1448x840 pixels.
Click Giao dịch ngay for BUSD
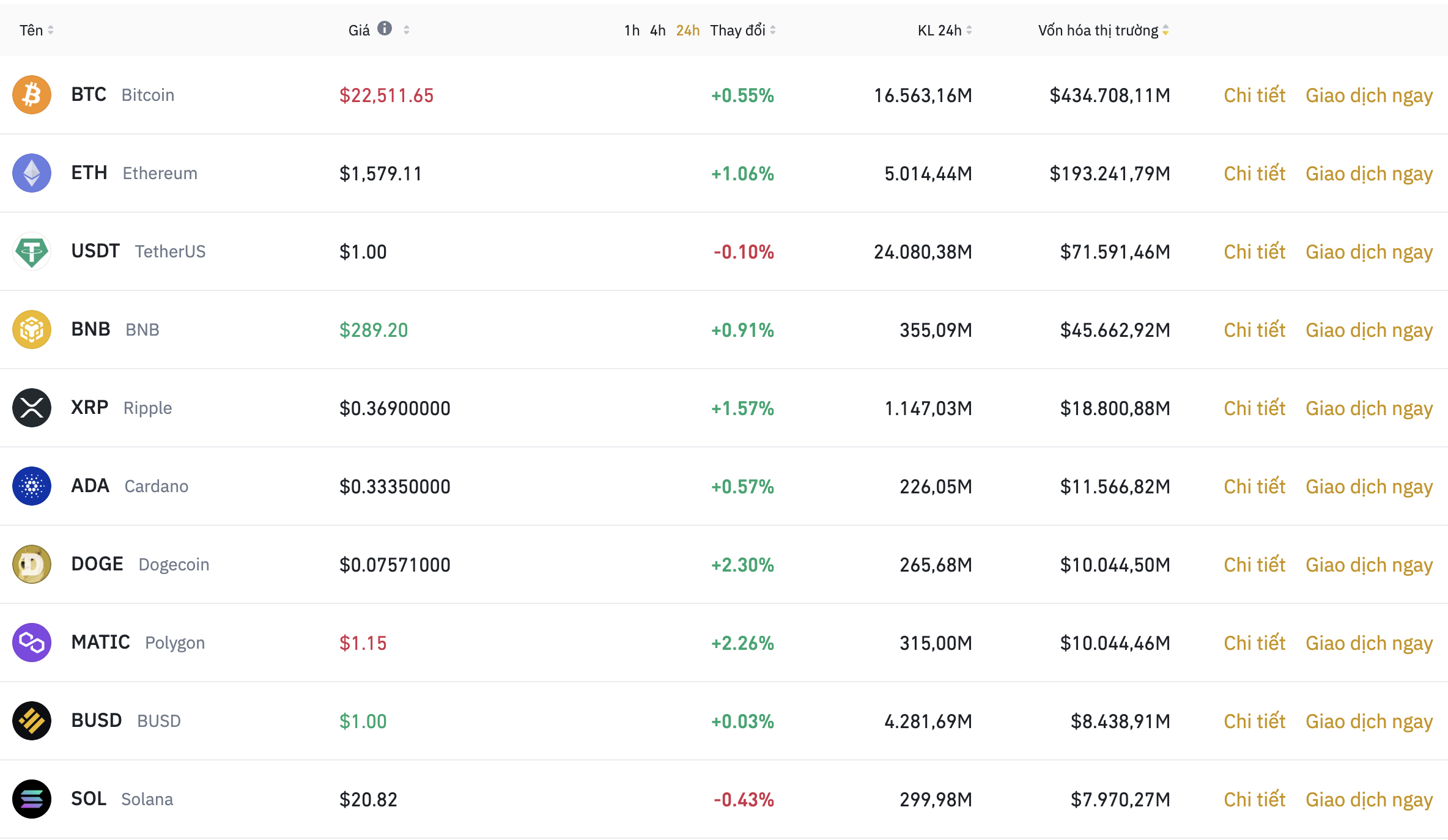[1369, 723]
